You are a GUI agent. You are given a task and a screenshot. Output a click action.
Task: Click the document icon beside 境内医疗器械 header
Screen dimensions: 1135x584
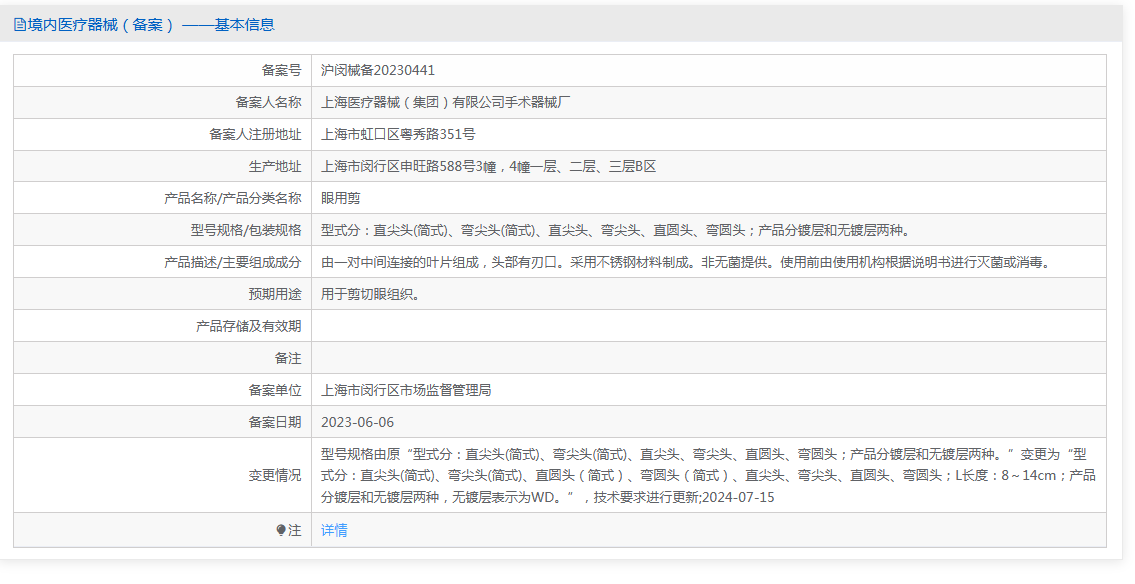click(x=20, y=25)
